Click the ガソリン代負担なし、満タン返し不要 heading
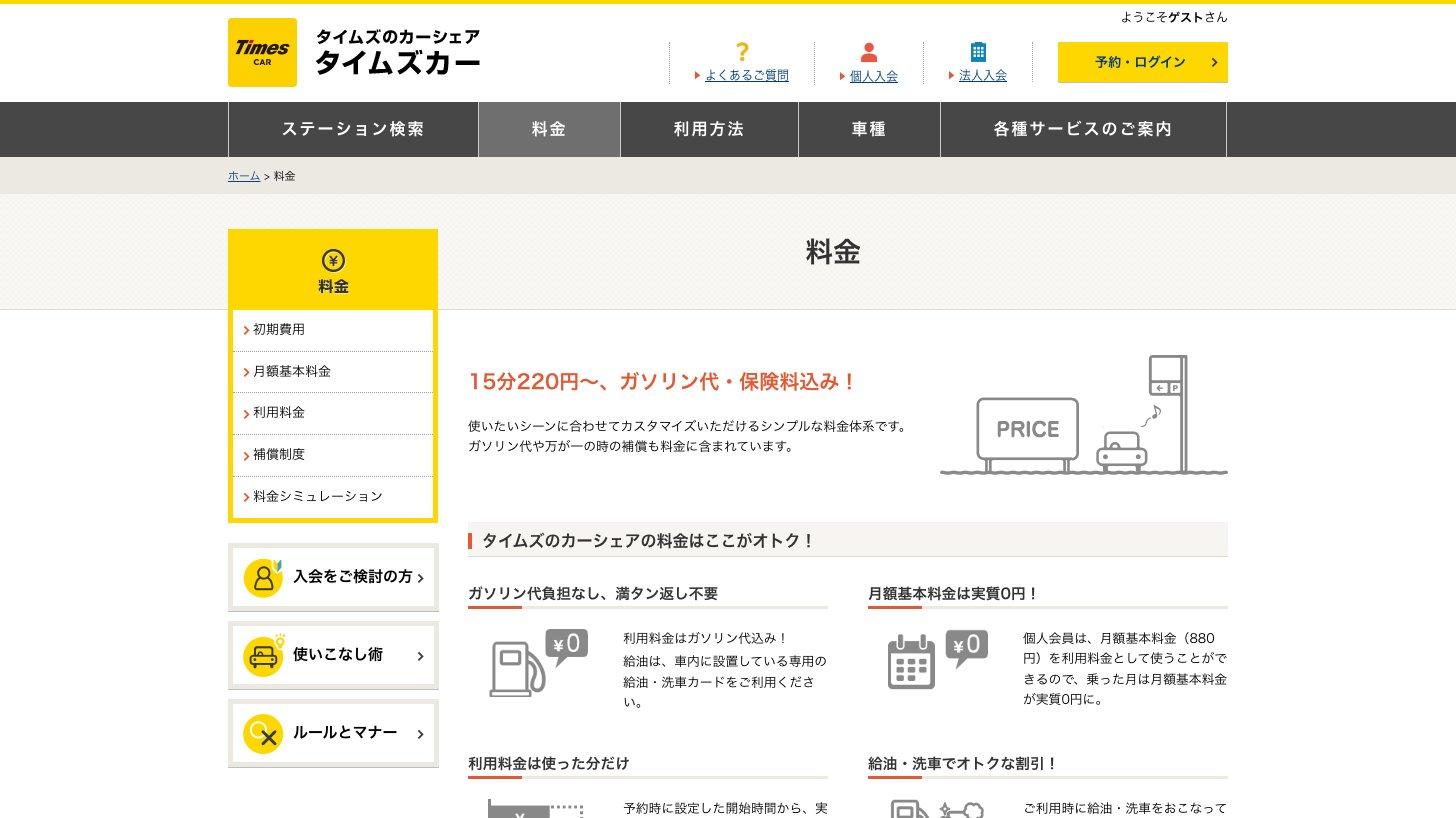 (x=593, y=594)
